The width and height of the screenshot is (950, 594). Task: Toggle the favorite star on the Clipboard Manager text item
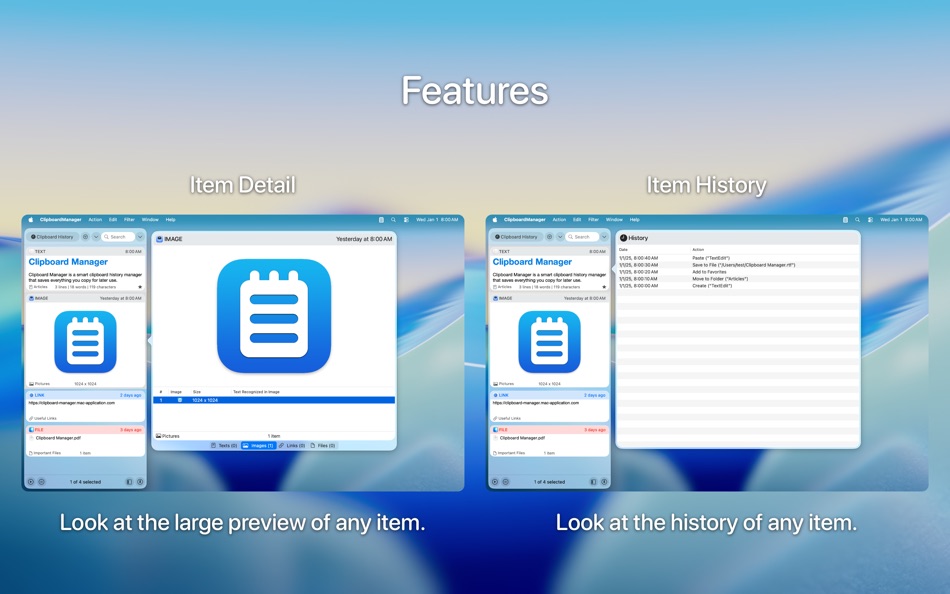click(139, 287)
